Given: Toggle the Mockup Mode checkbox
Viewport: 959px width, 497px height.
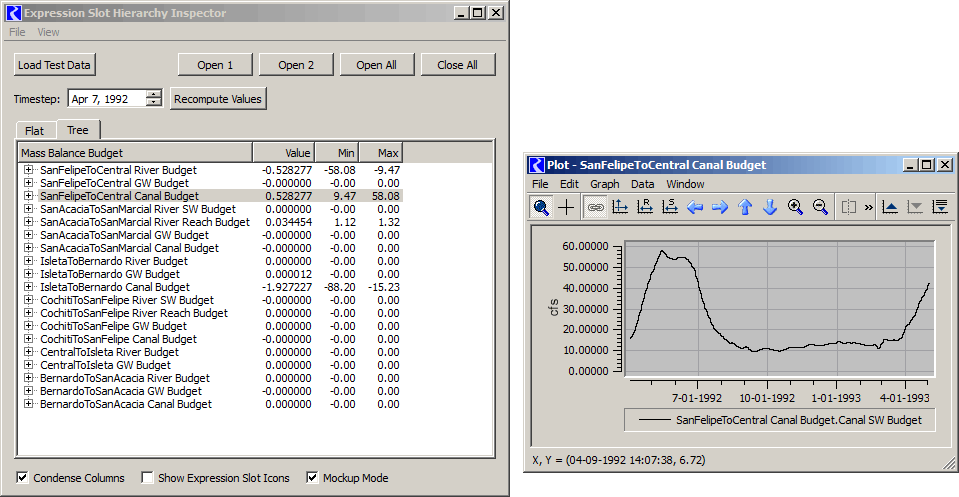Looking at the screenshot, I should [313, 477].
